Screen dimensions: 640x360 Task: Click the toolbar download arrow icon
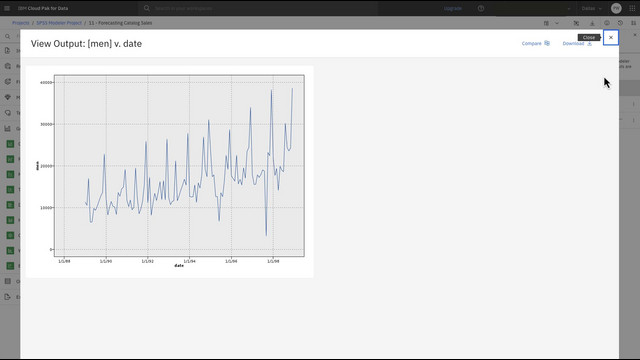[x=592, y=23]
